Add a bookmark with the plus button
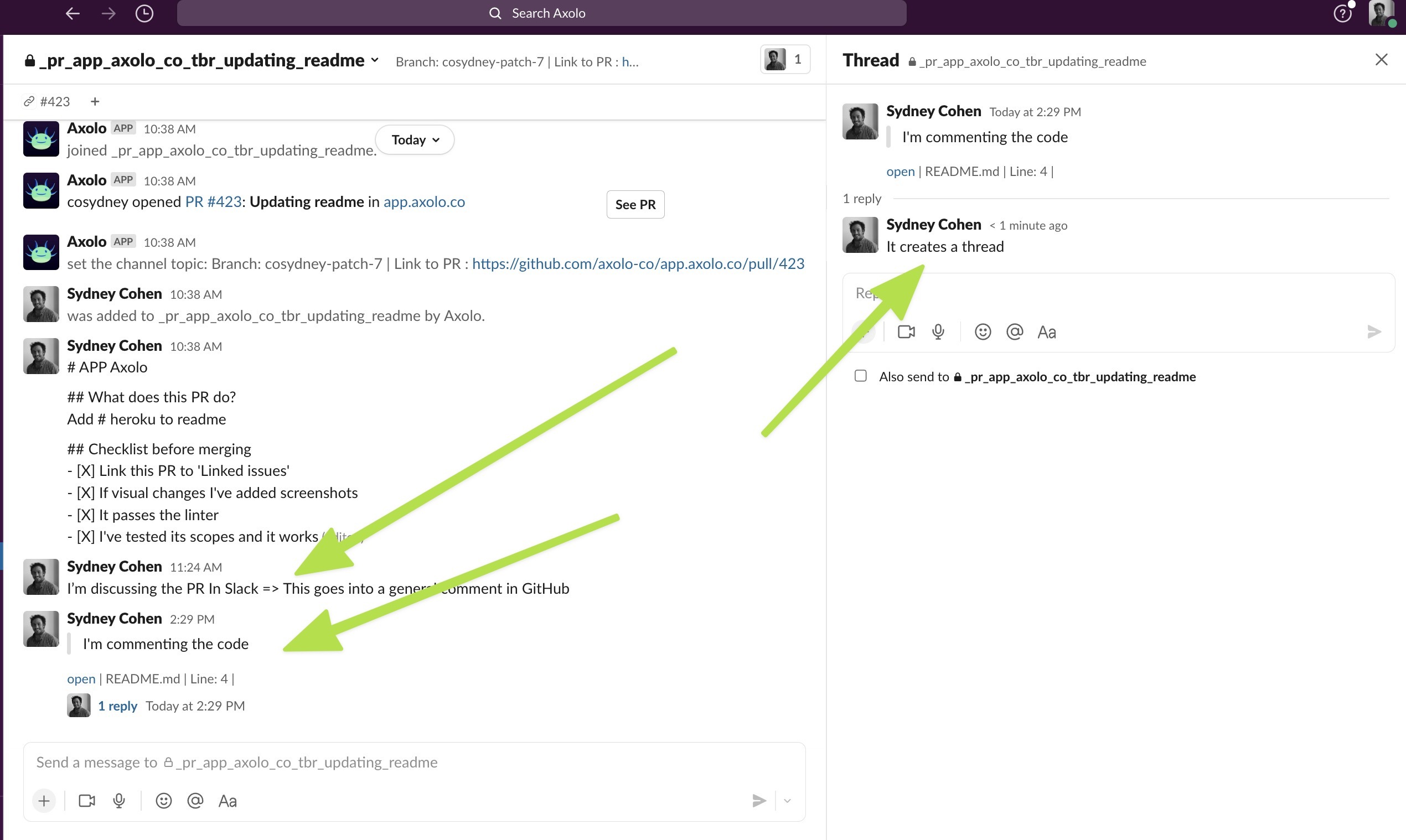1406x840 pixels. click(95, 101)
